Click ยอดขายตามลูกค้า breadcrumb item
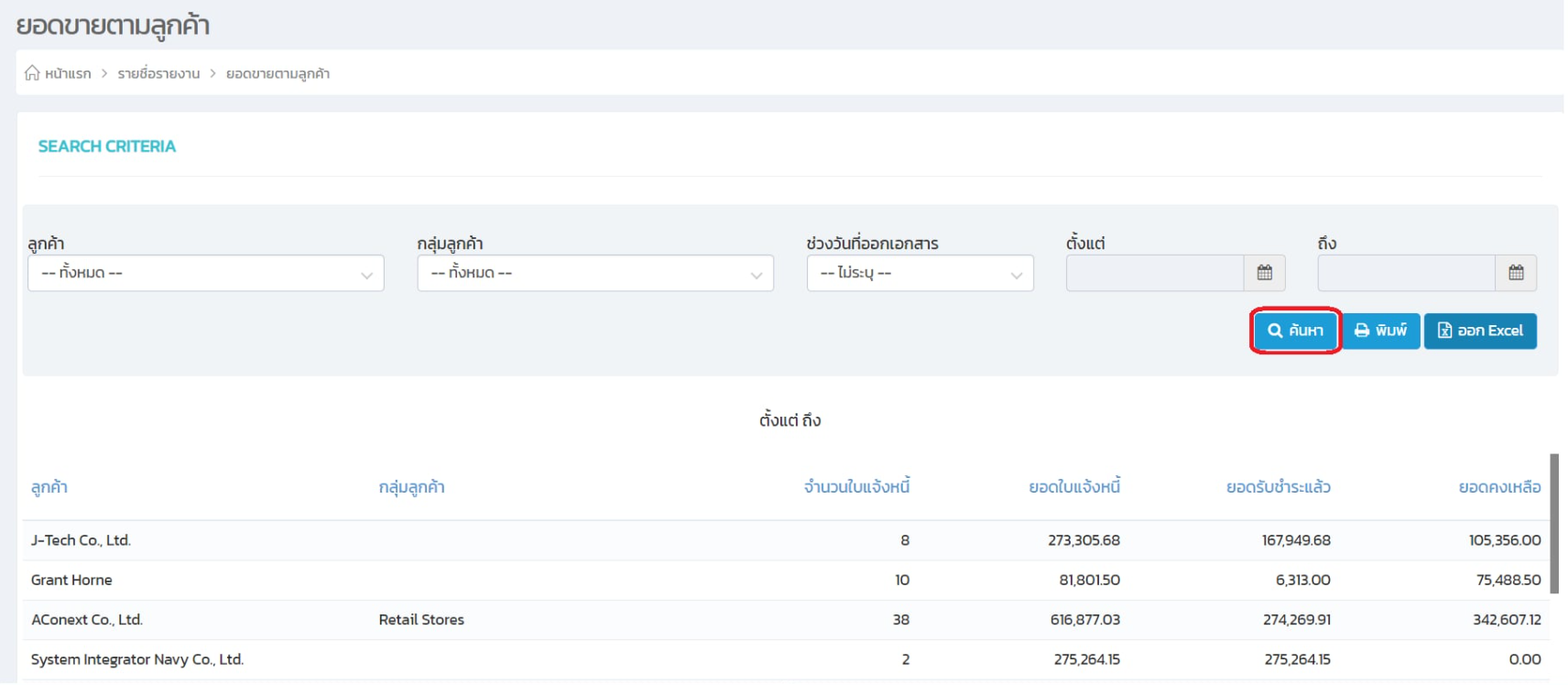 pos(278,73)
